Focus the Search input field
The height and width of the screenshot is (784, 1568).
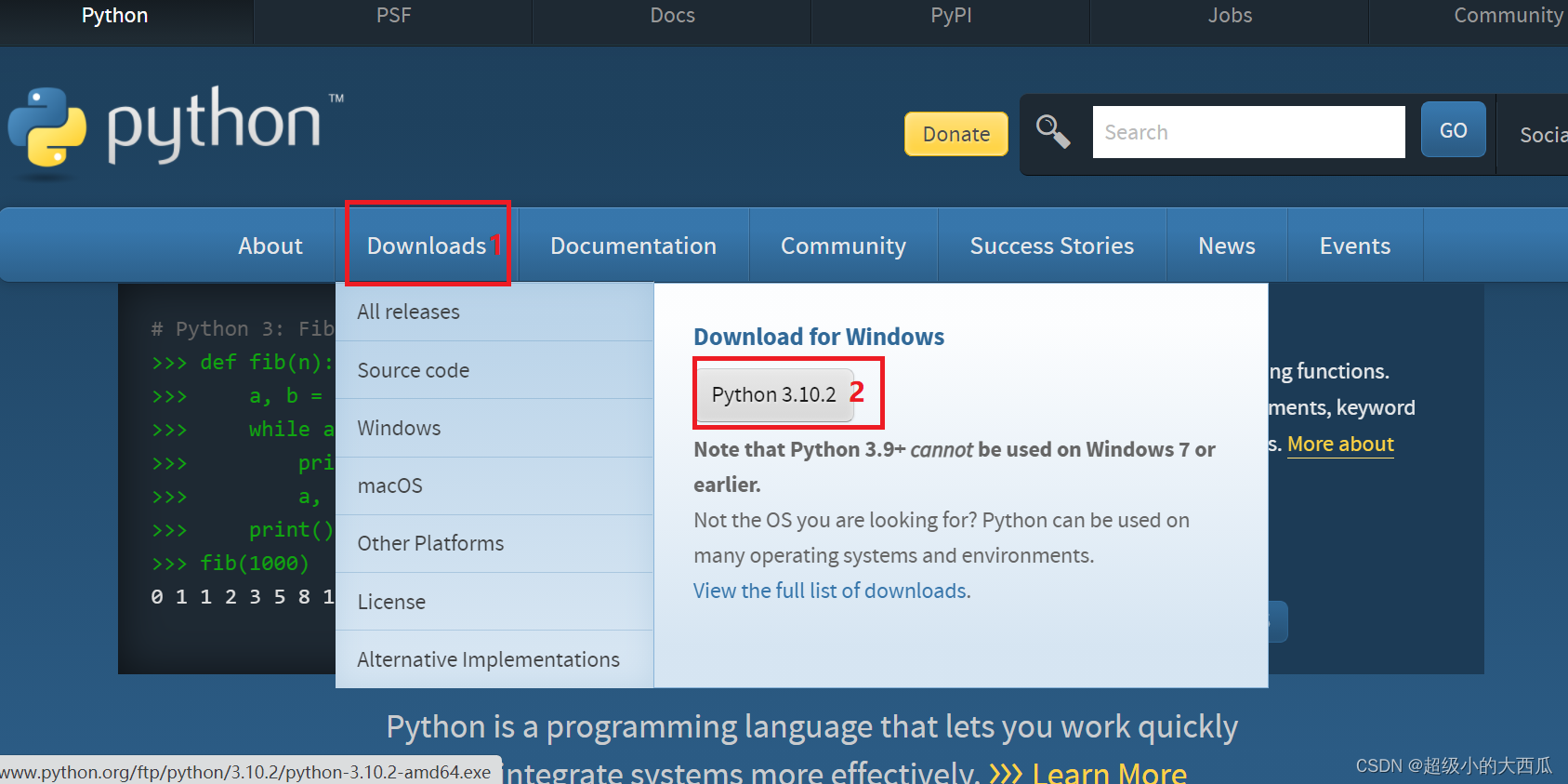[1248, 132]
